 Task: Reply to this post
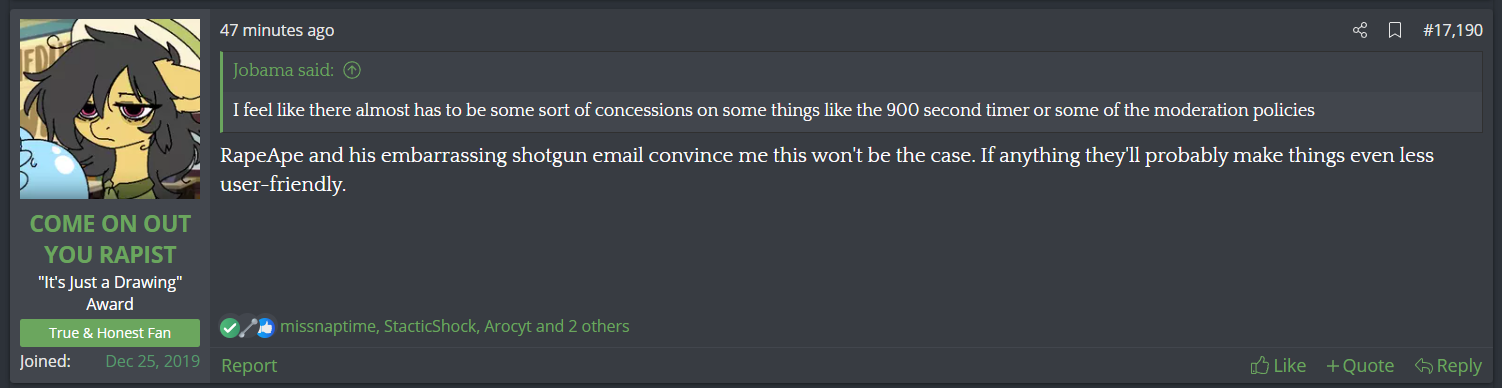pyautogui.click(x=1448, y=366)
